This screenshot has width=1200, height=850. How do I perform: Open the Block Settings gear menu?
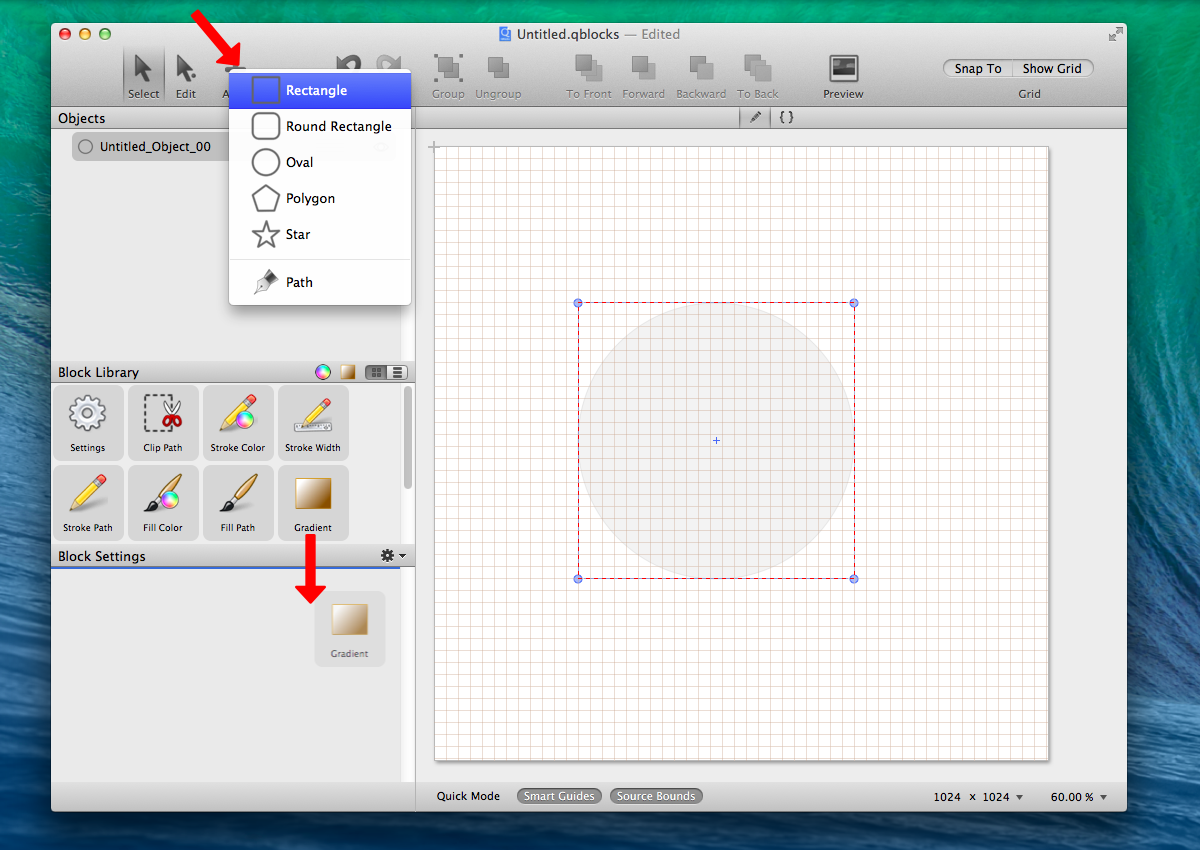click(392, 555)
